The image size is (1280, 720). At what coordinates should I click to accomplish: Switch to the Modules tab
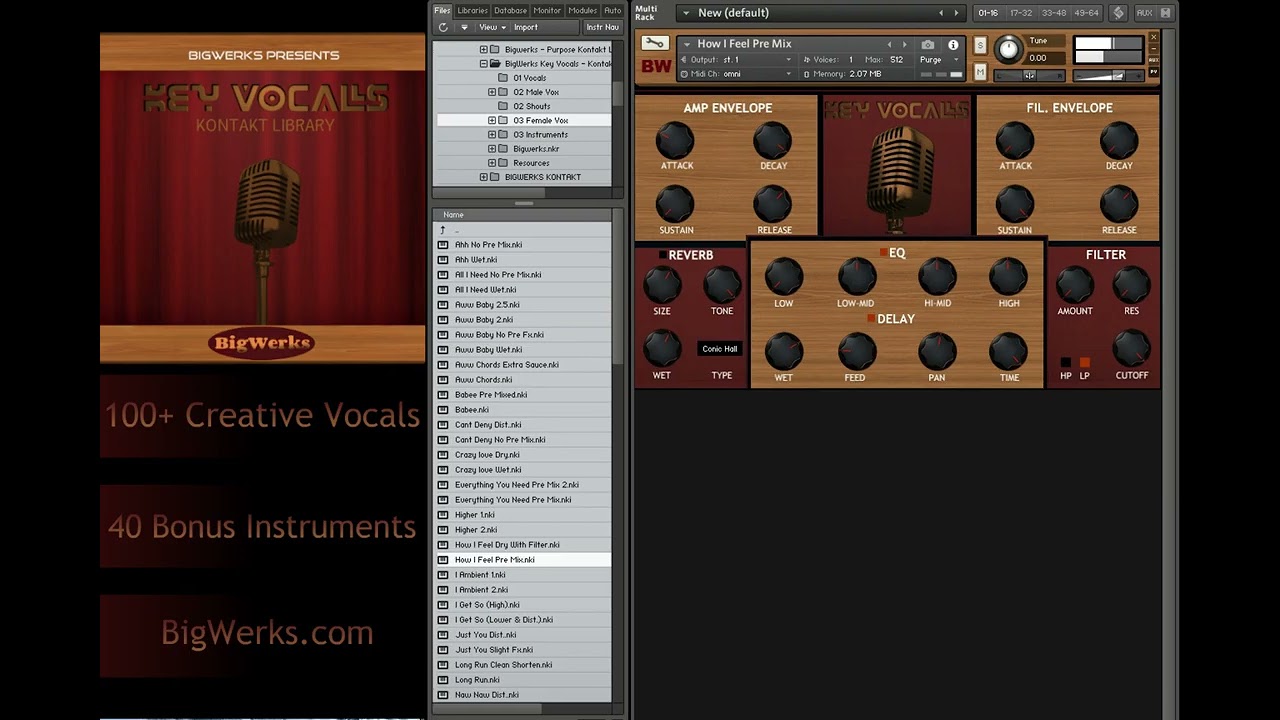582,11
